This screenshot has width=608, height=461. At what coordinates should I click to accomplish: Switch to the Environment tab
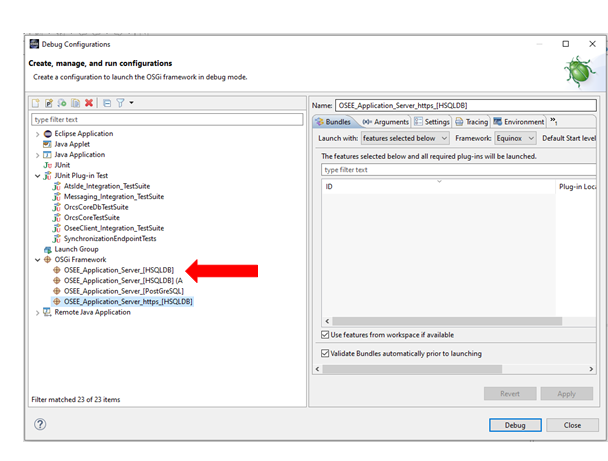519,122
